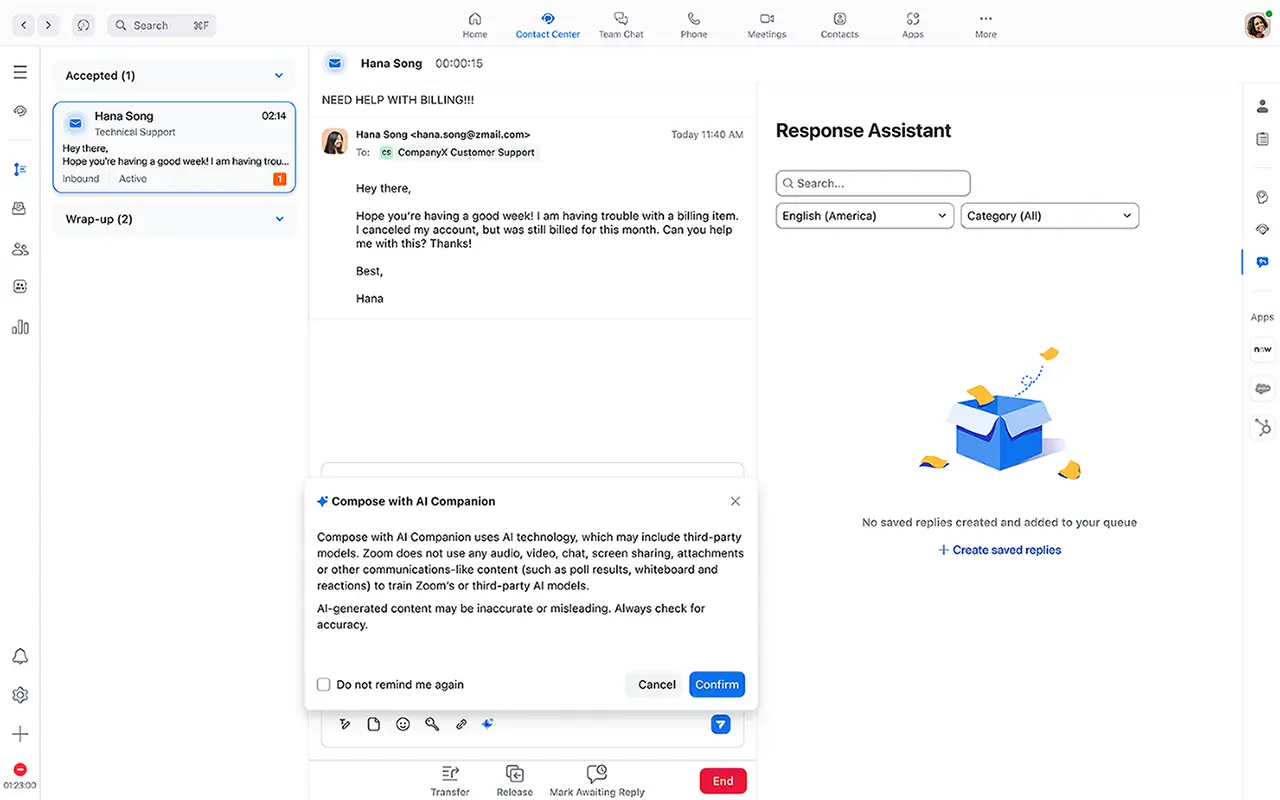Click the user profile avatar top right

1257,25
